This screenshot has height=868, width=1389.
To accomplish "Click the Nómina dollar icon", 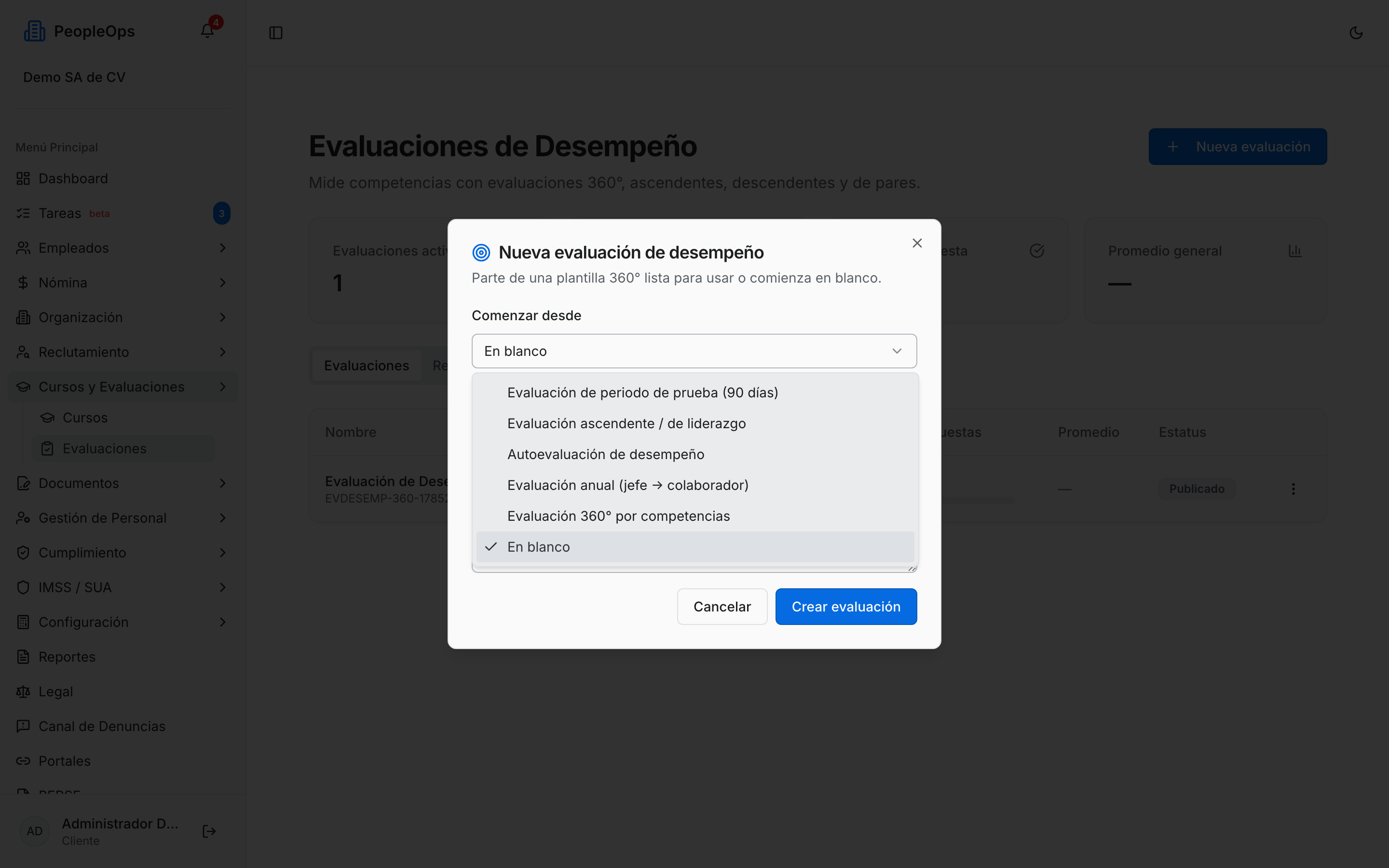I will point(23,283).
